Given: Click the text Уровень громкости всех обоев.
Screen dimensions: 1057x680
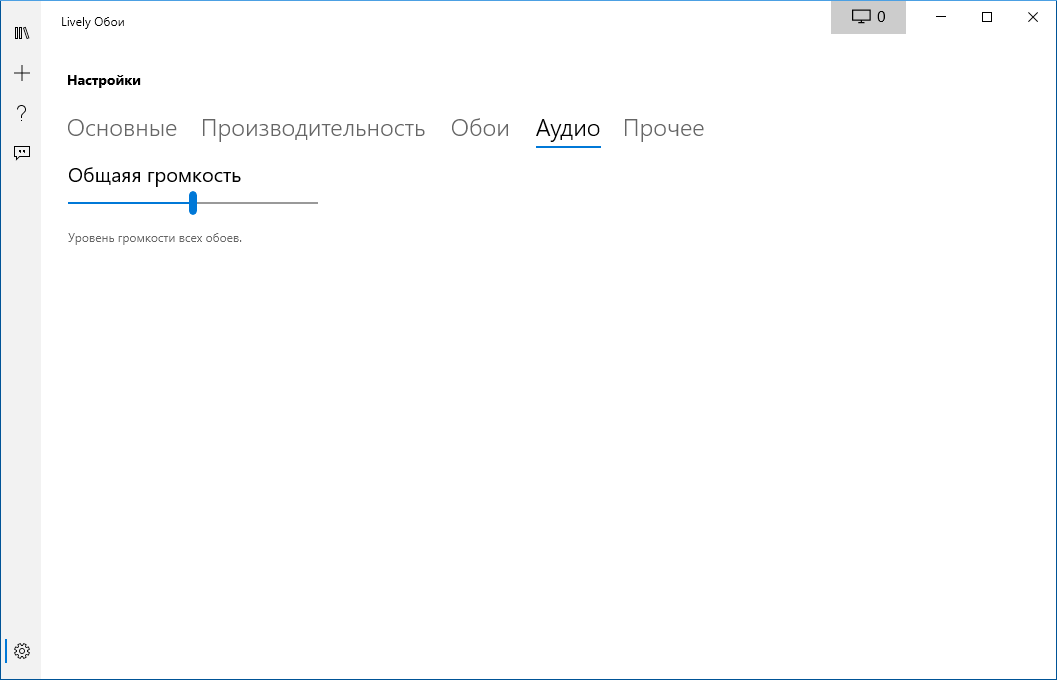Looking at the screenshot, I should (154, 238).
